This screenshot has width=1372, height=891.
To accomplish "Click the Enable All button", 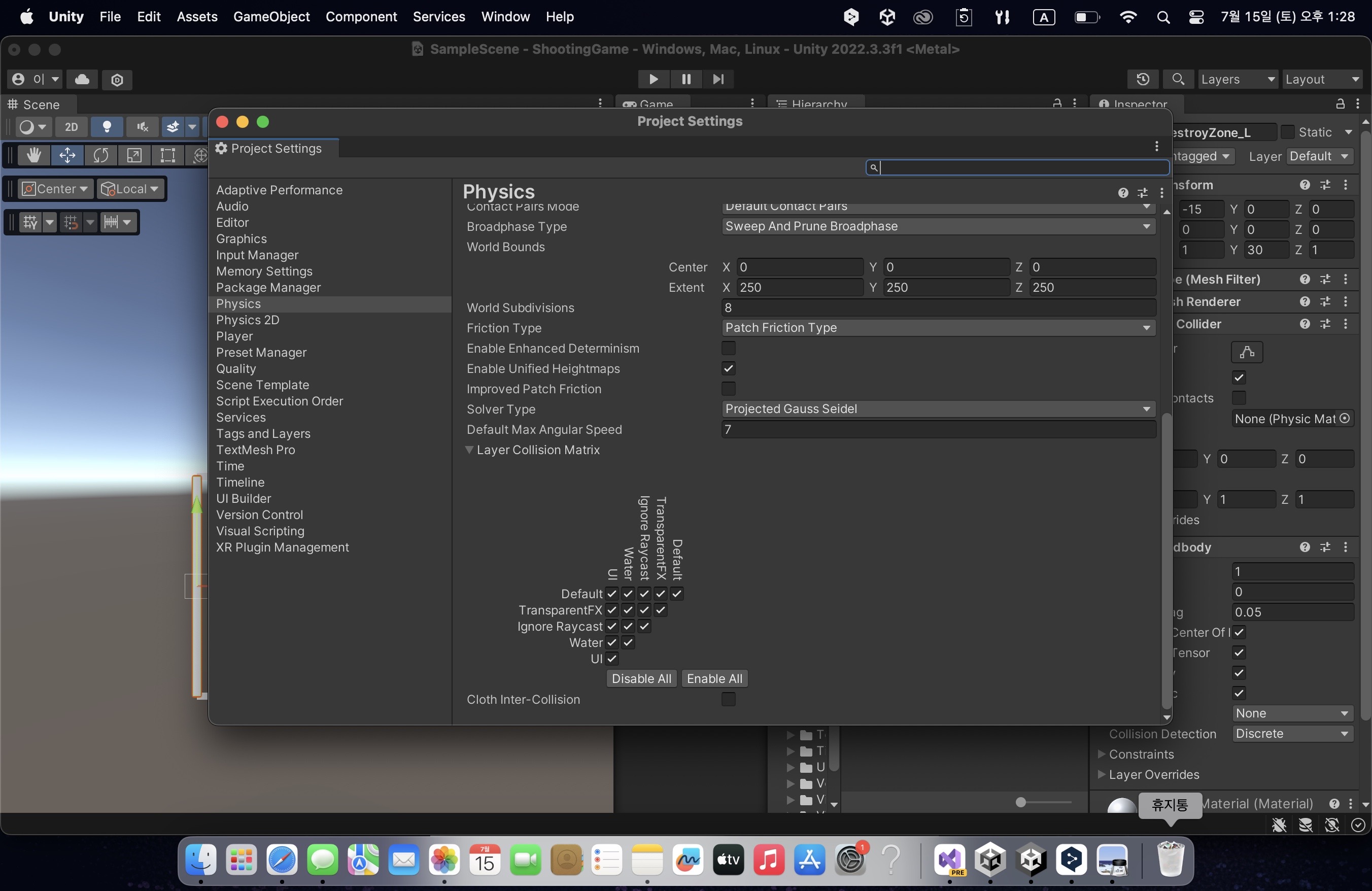I will tap(714, 678).
